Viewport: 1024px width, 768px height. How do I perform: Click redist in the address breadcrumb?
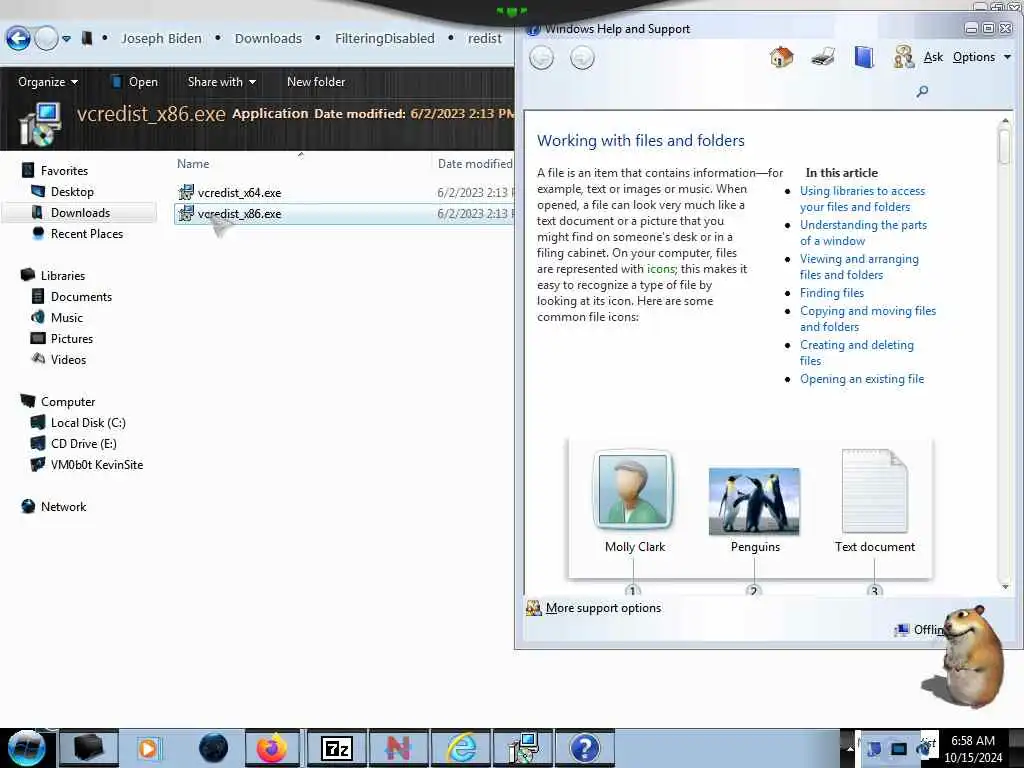[485, 39]
